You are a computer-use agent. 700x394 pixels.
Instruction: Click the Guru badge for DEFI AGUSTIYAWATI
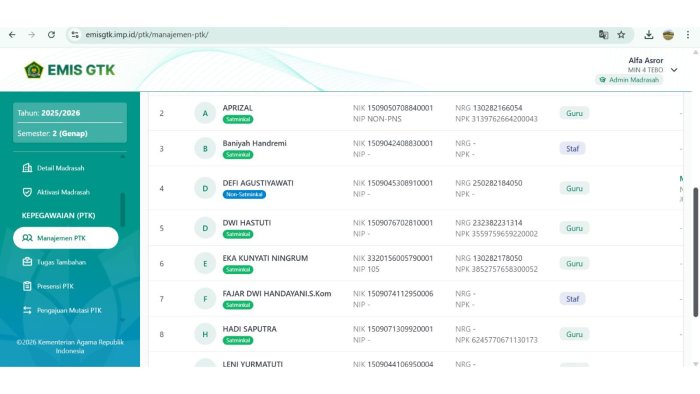tap(574, 188)
